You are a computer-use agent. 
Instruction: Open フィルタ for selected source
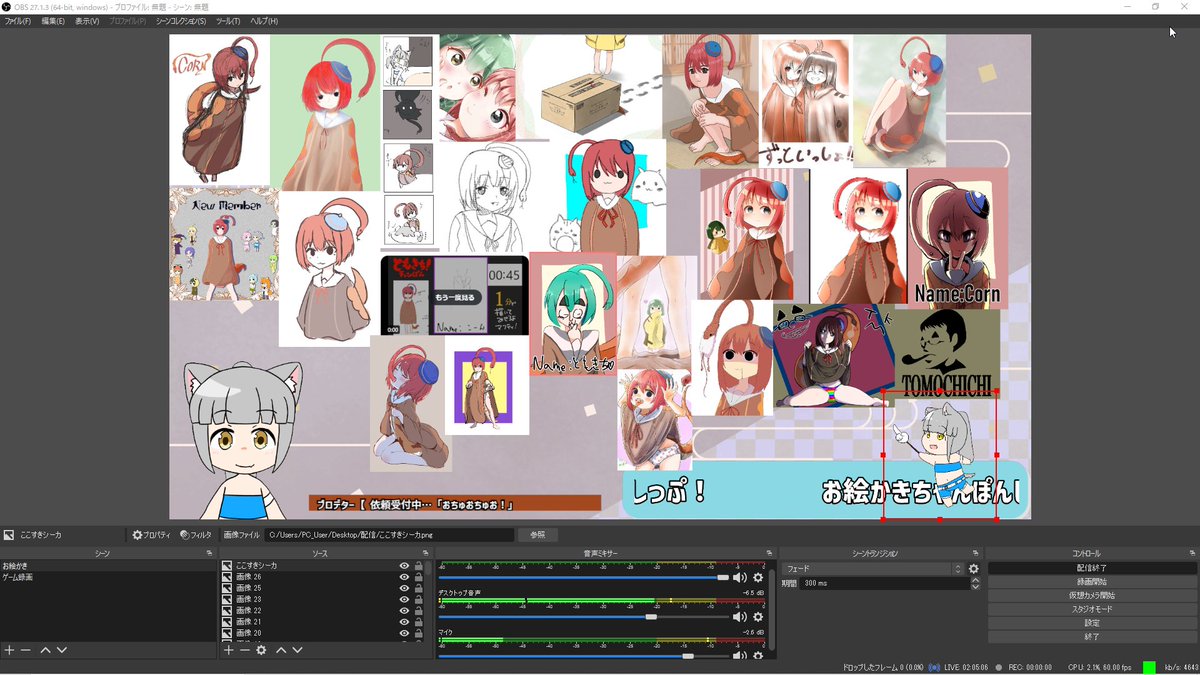tap(196, 535)
